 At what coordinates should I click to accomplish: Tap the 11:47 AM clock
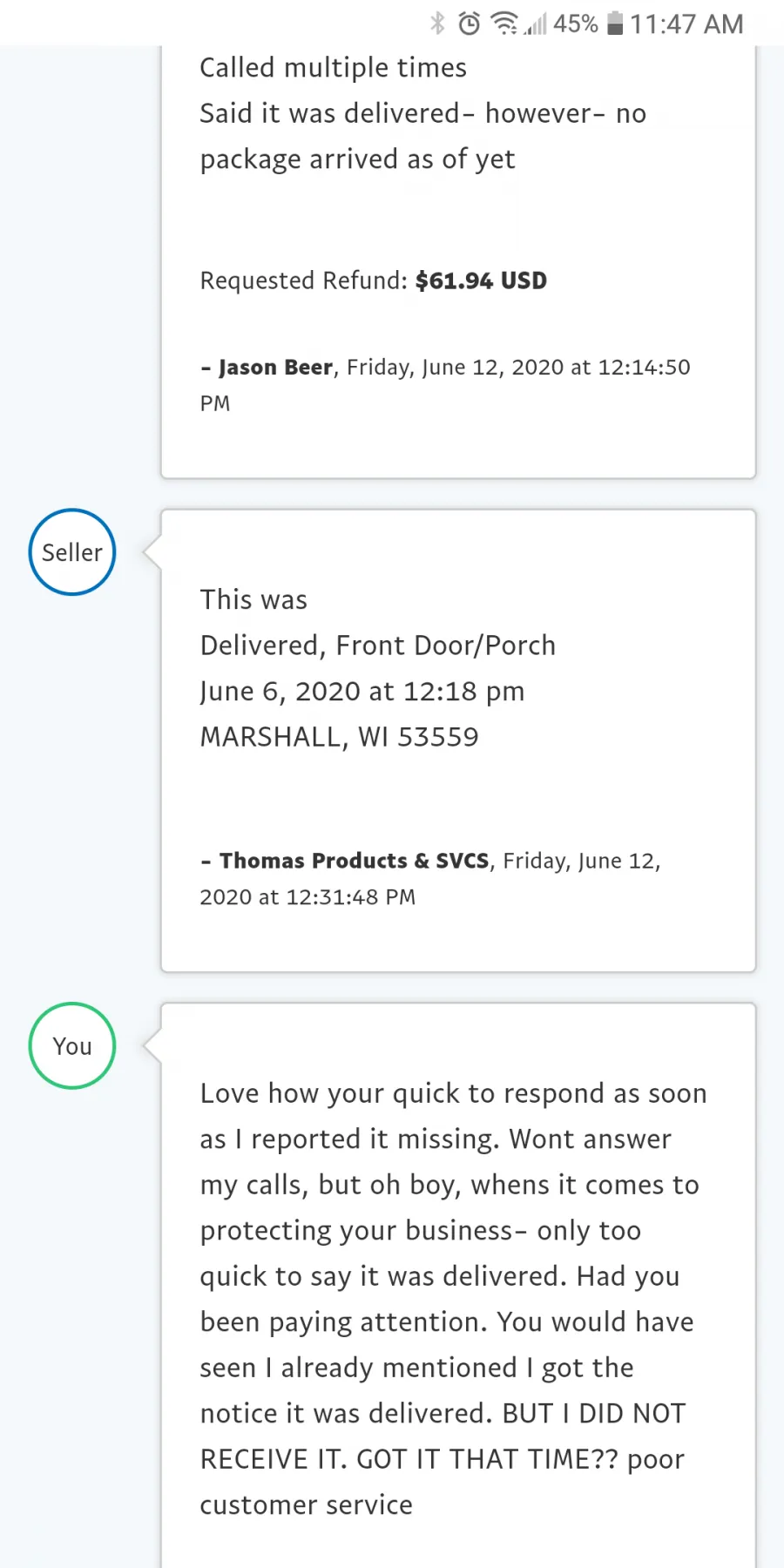[x=686, y=24]
